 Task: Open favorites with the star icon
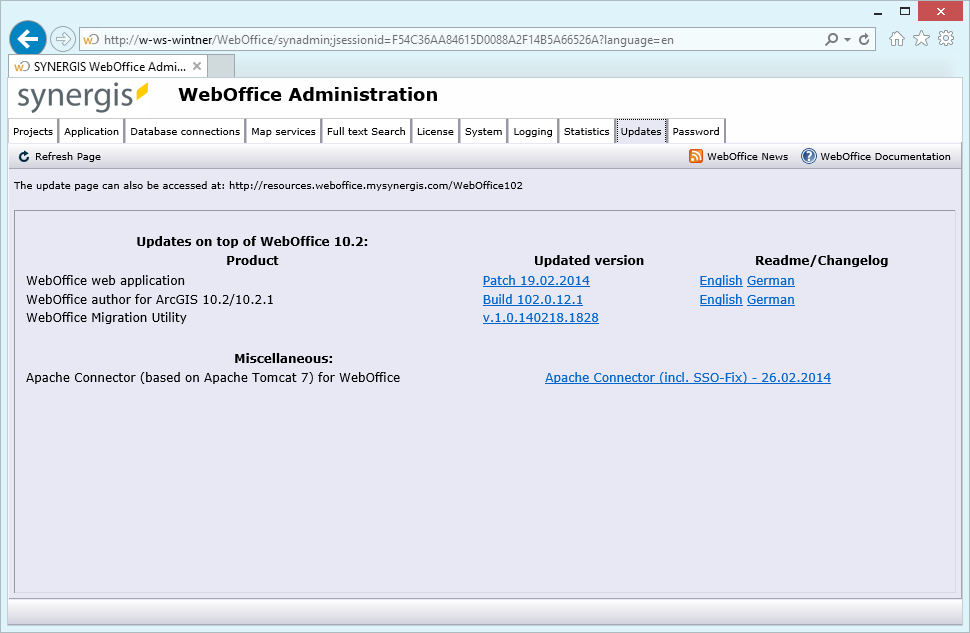(921, 38)
